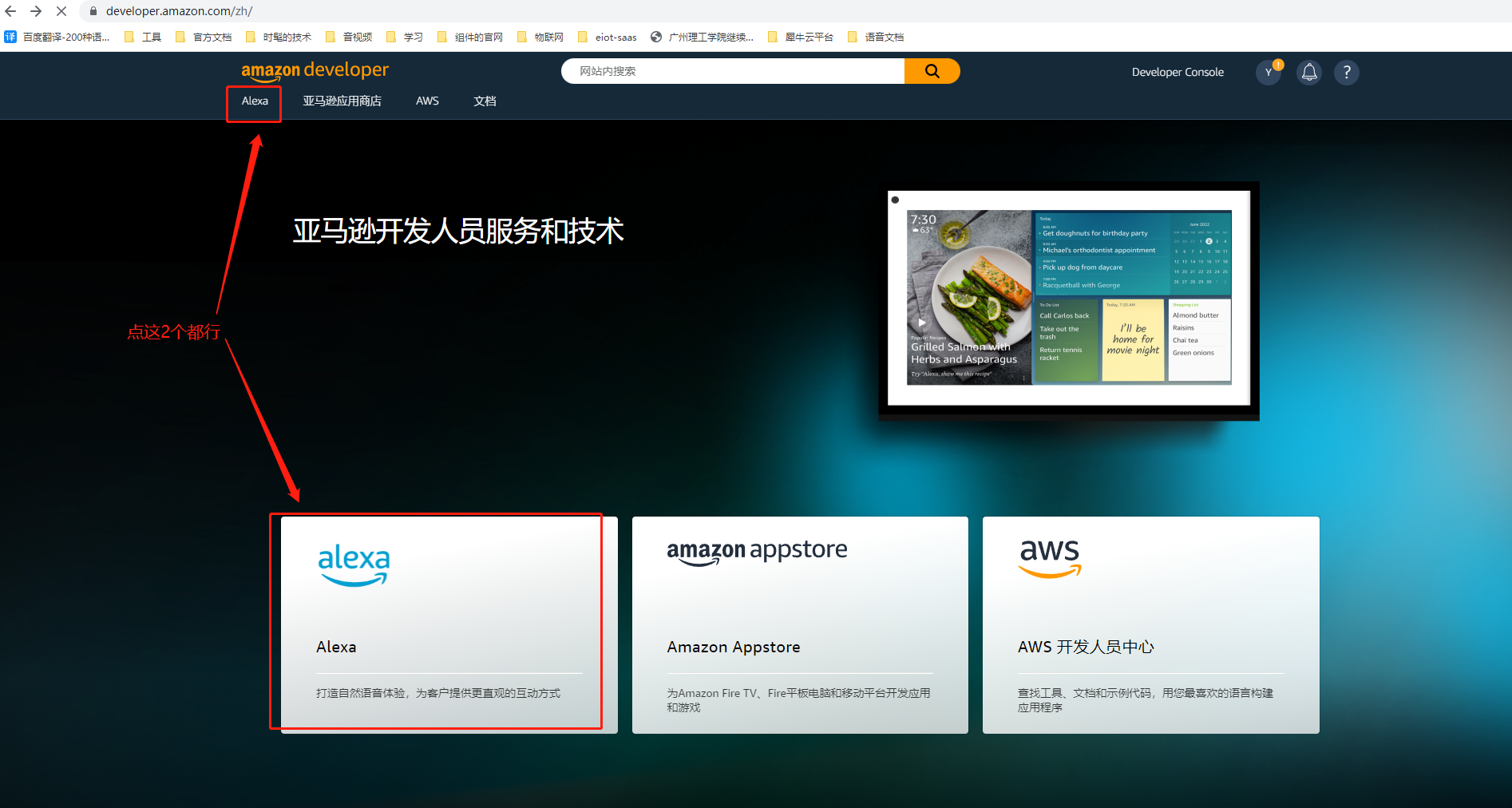The width and height of the screenshot is (1512, 808).
Task: Click the Echo Show device image
Action: click(1069, 301)
